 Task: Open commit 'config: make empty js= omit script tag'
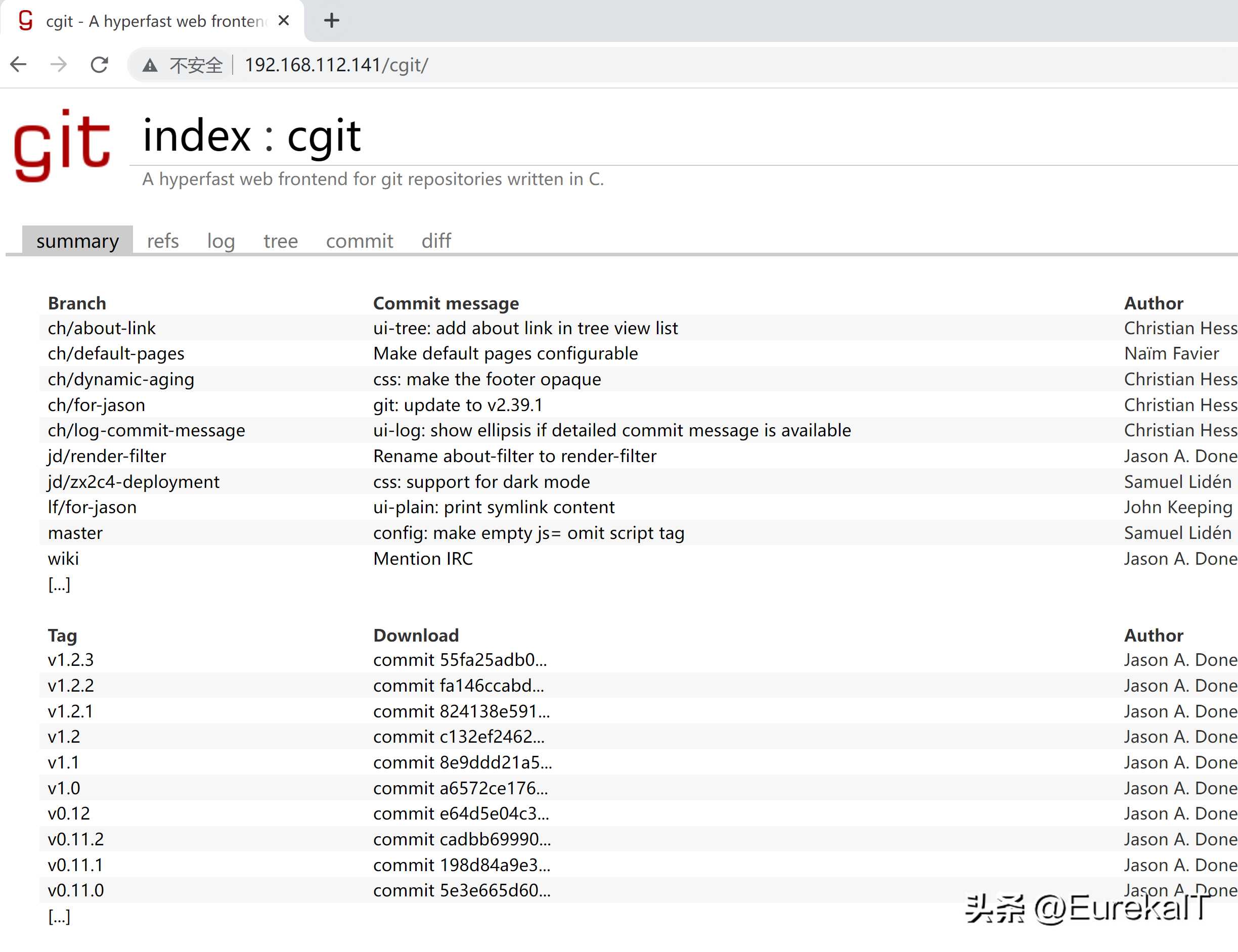(x=529, y=533)
